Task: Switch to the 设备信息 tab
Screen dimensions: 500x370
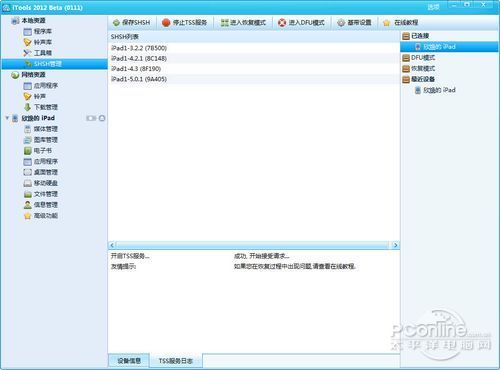Action: click(x=129, y=361)
